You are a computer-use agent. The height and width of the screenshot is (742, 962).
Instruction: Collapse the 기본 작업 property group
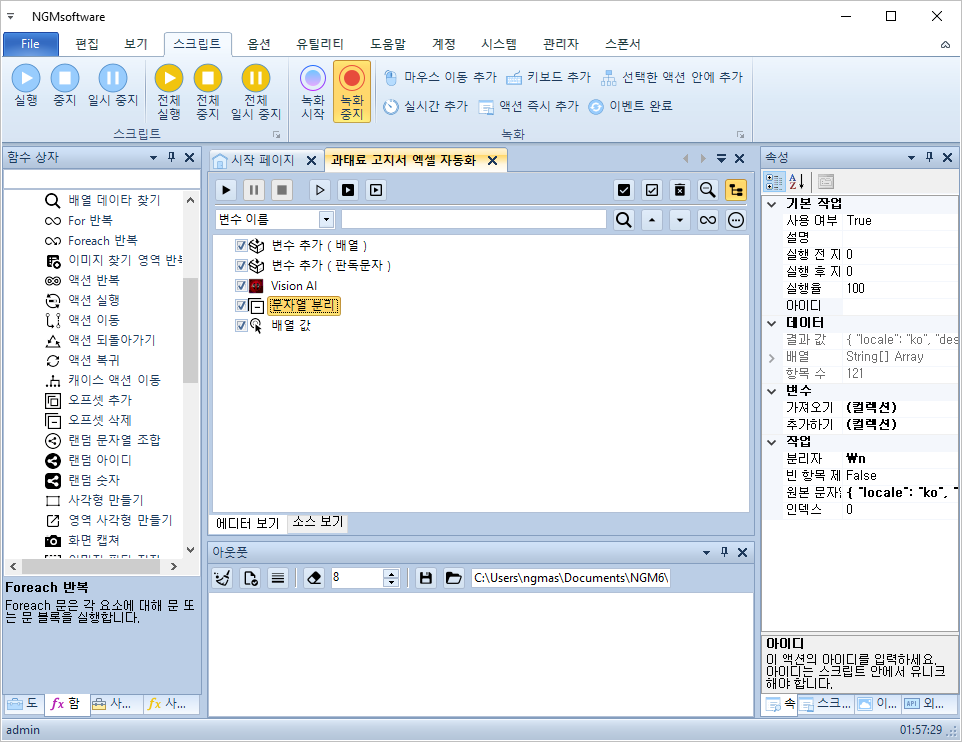772,204
